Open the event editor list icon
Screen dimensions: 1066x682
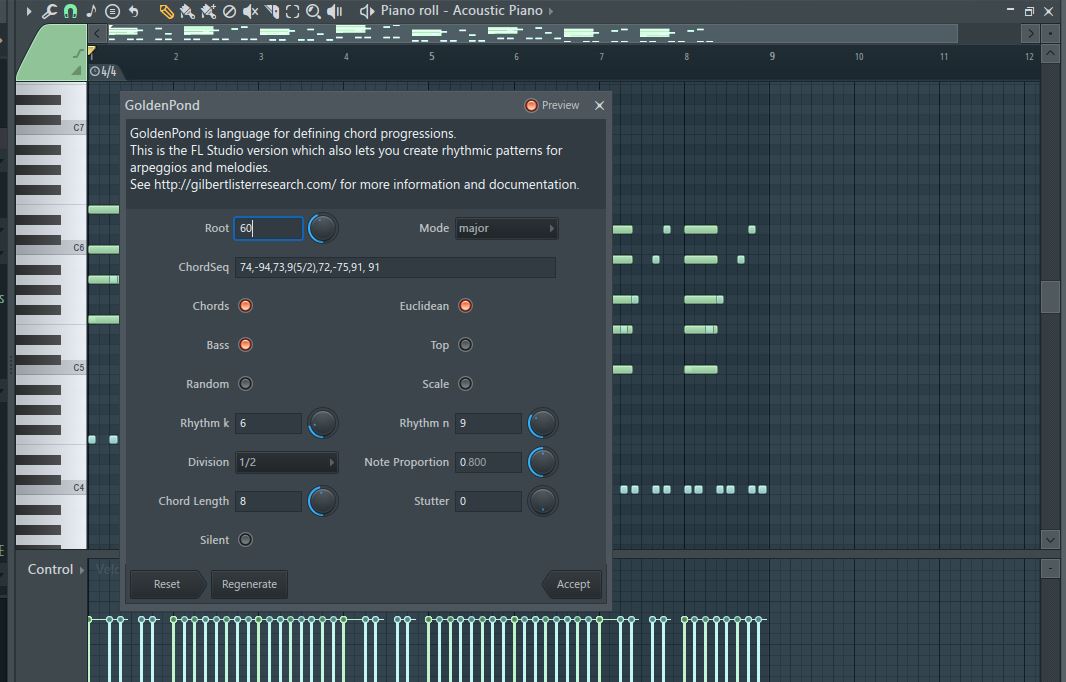tap(112, 11)
